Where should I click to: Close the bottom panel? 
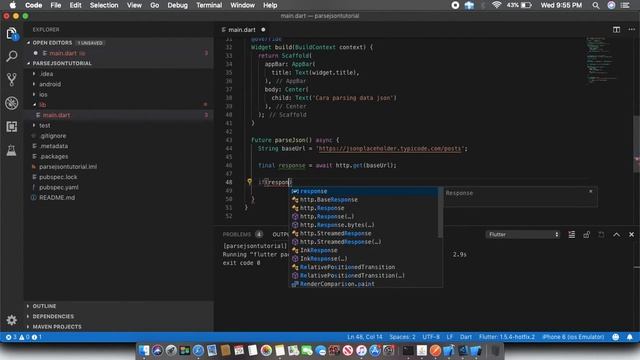[x=631, y=234]
